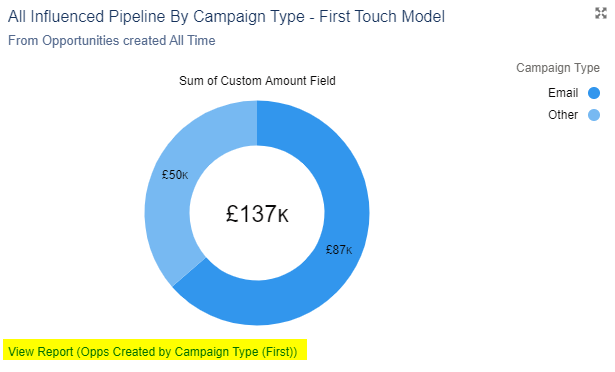The height and width of the screenshot is (372, 615).
Task: Click the word Report in the bottom link
Action: [56, 352]
